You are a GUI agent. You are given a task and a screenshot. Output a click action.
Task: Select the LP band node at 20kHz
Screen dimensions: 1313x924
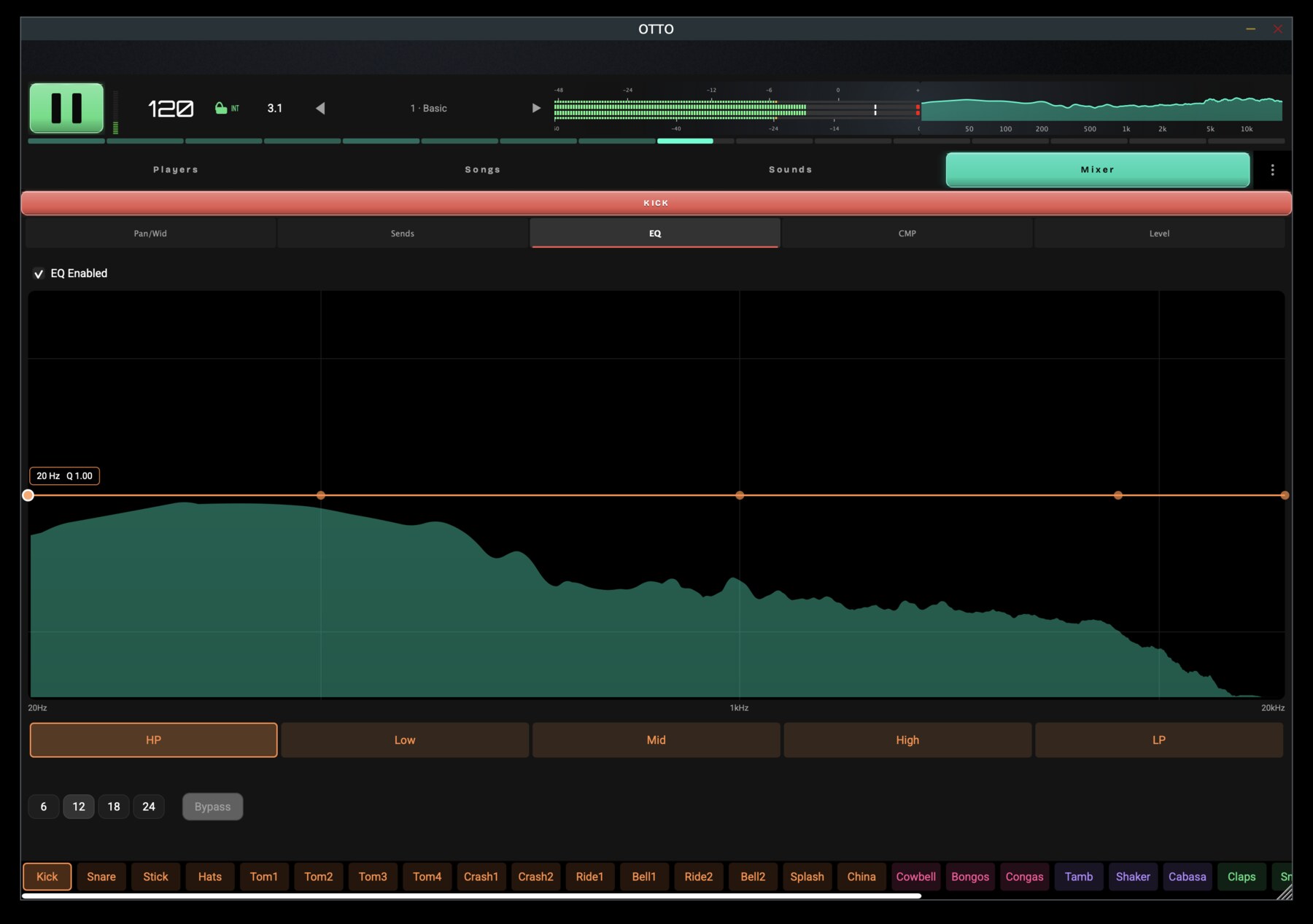point(1285,495)
